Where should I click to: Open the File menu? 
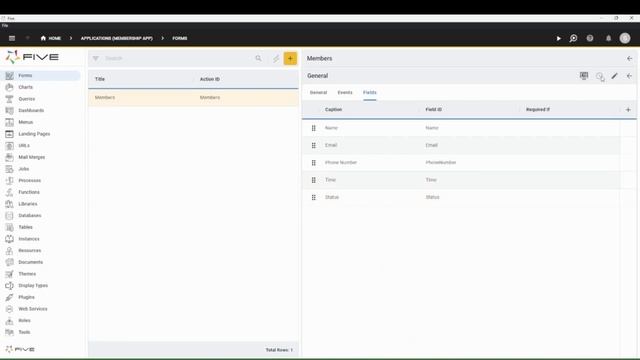[x=5, y=25]
